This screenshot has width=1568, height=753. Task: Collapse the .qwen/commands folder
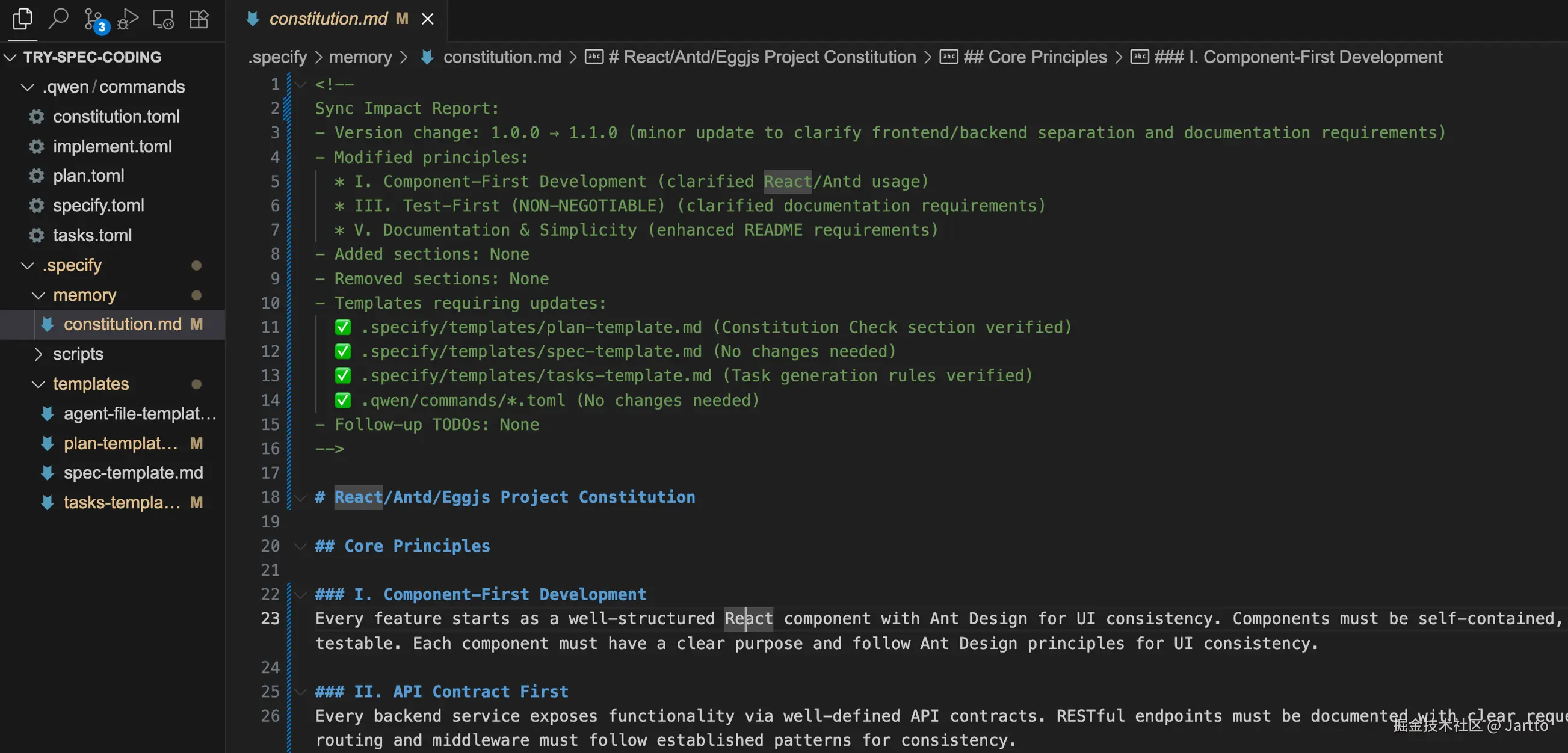click(28, 87)
